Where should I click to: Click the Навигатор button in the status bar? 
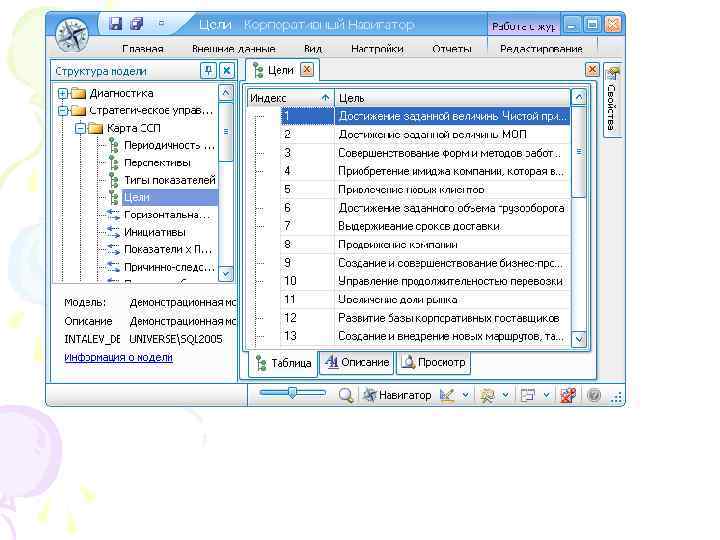(397, 395)
